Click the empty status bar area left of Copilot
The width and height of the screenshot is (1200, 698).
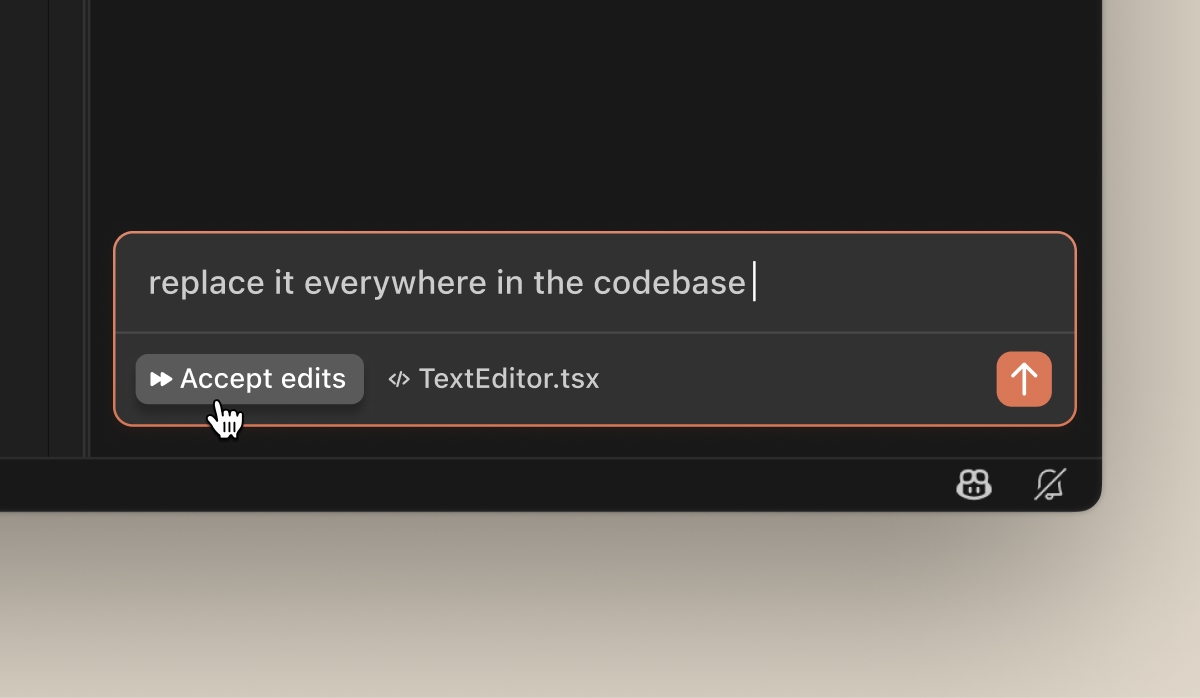(500, 486)
